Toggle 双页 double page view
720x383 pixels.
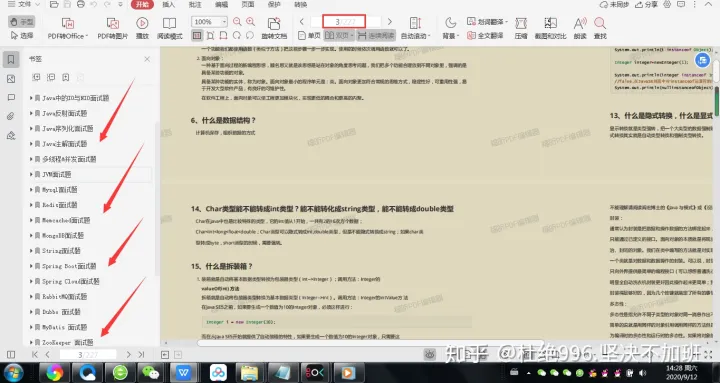339,35
